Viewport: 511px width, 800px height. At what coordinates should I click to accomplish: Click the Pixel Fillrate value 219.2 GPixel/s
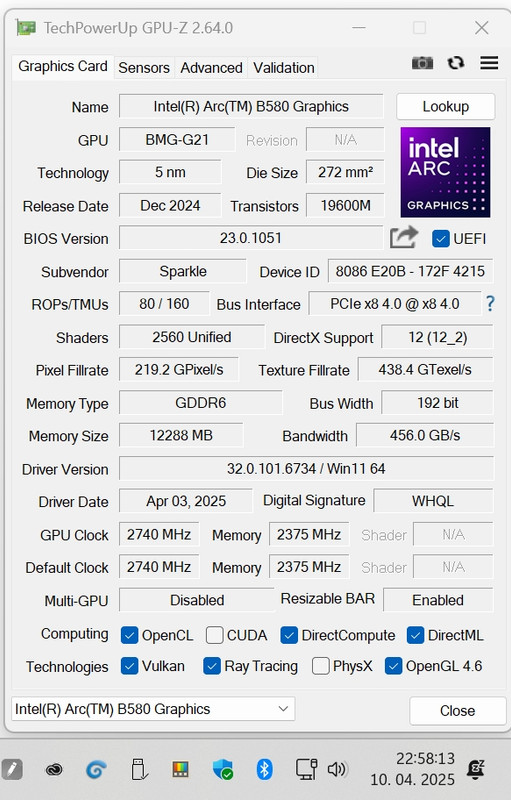pos(179,370)
